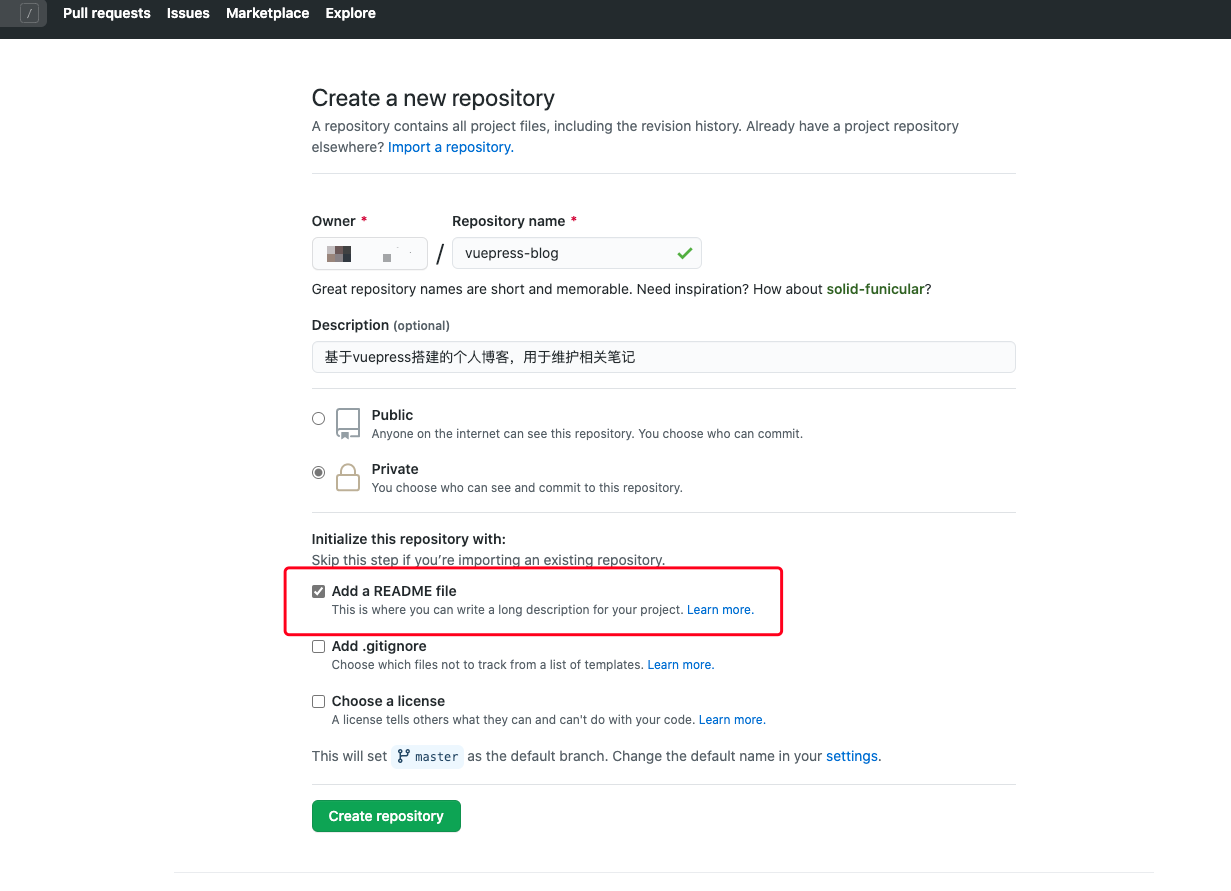Click the green checkmark in repository name
Image resolution: width=1231 pixels, height=891 pixels.
pos(684,254)
